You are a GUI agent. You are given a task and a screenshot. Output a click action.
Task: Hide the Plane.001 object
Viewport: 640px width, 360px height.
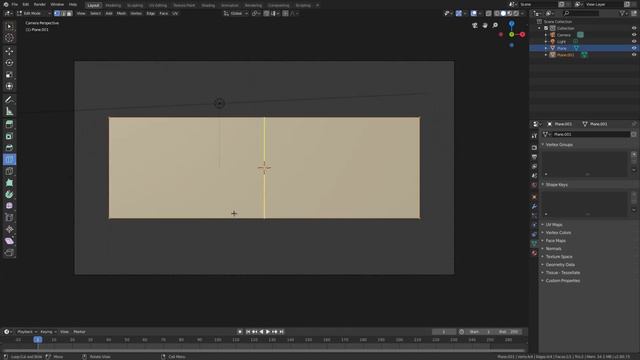(634, 55)
